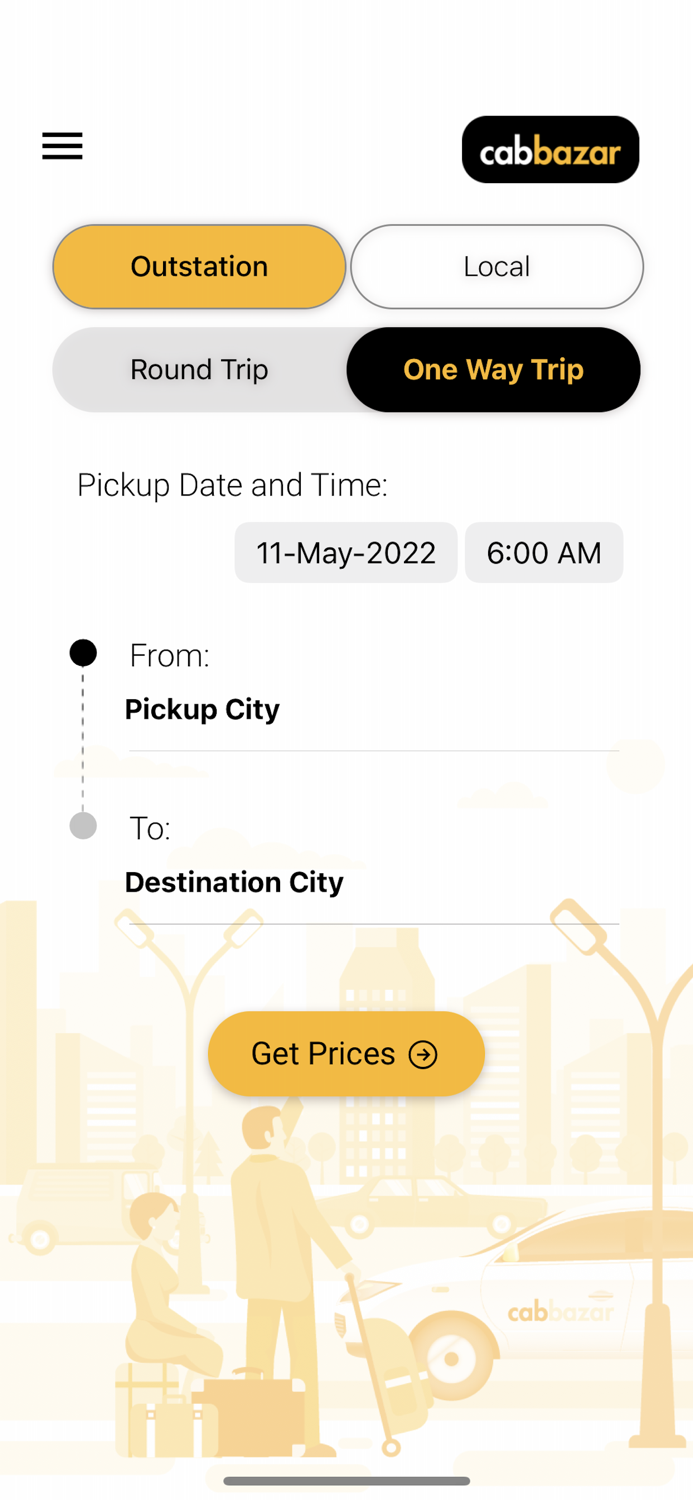This screenshot has height=1500, width=693.
Task: Tap the arrow icon inside Get Prices
Action: [x=424, y=1054]
